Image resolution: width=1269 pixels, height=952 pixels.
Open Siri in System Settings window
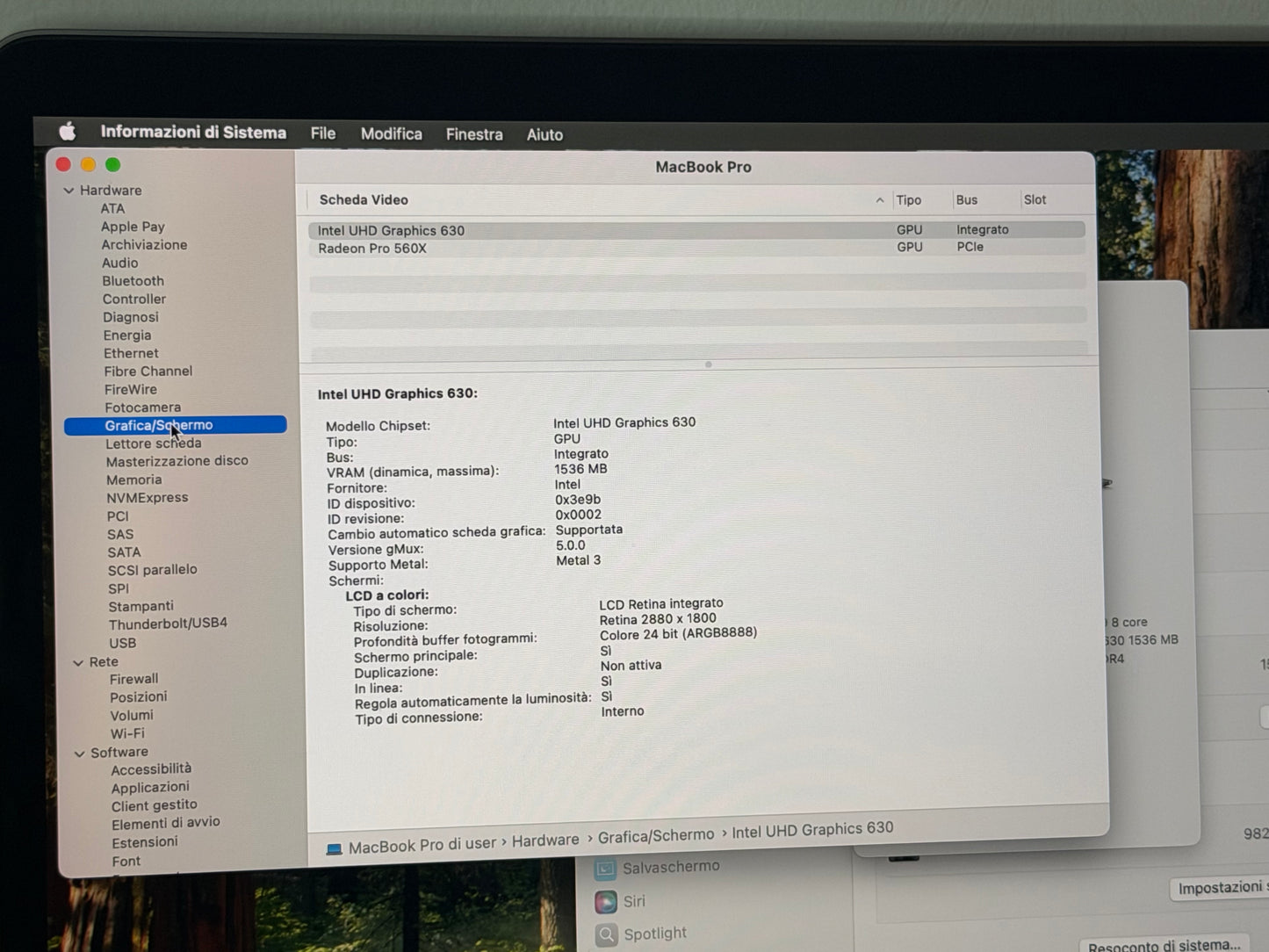point(620,902)
